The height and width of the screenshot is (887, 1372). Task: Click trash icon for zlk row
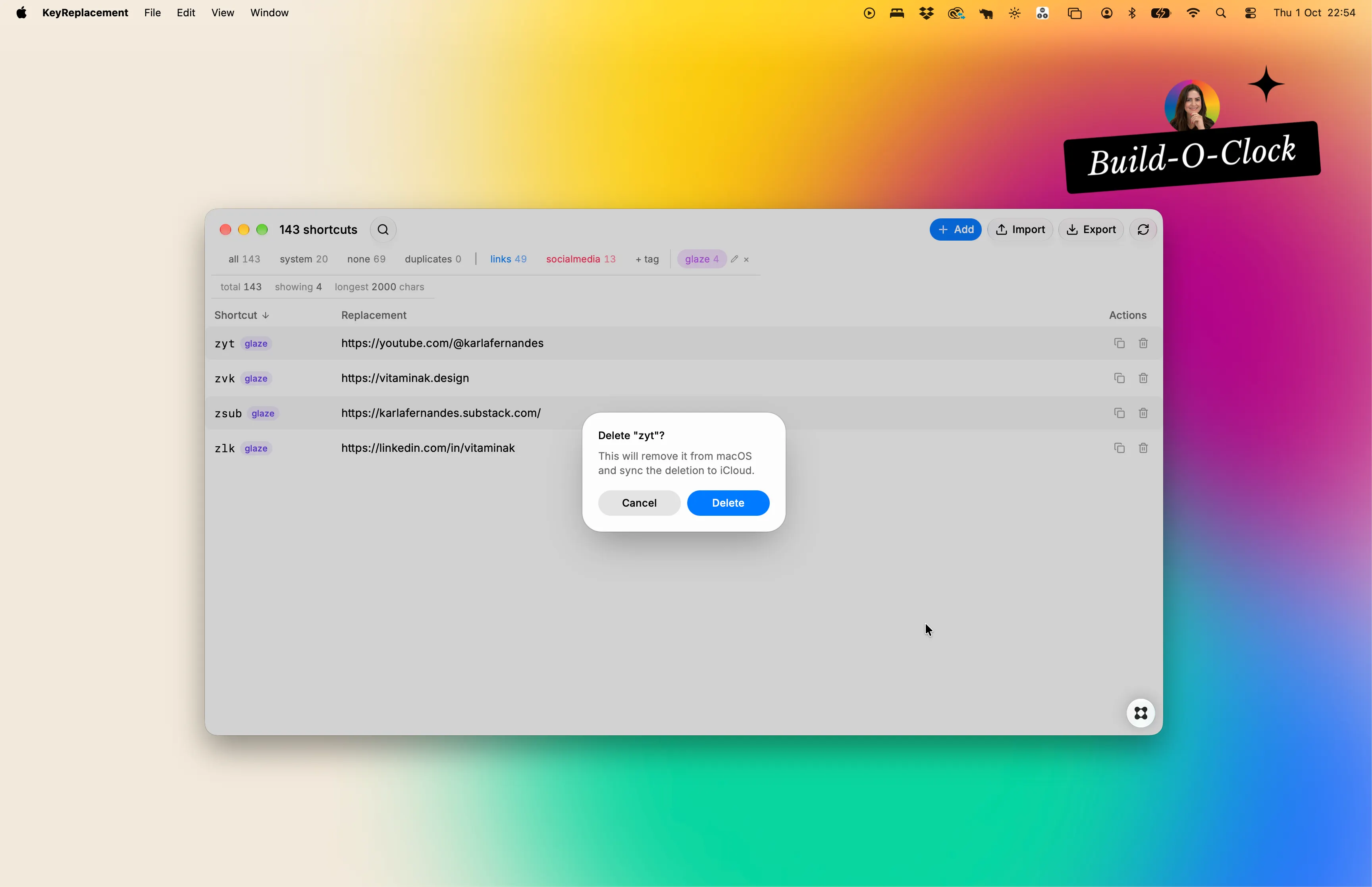pyautogui.click(x=1143, y=448)
